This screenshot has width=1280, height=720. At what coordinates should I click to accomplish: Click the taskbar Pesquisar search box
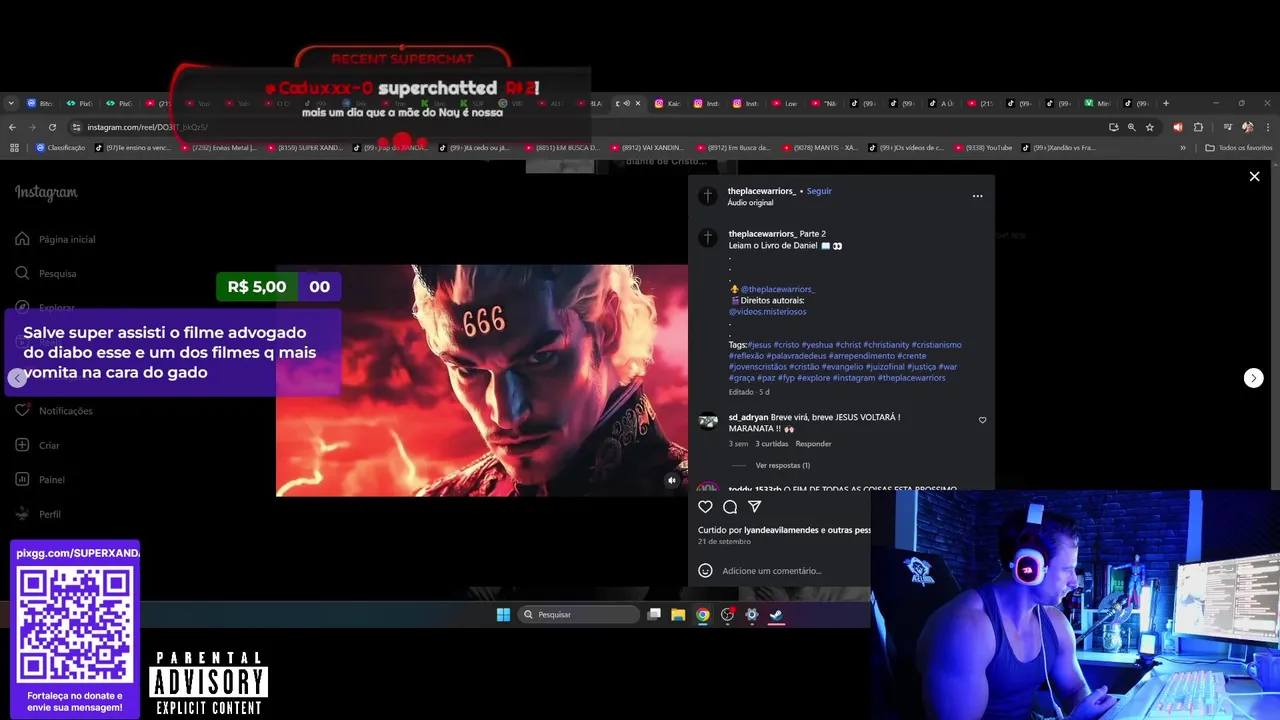coord(579,614)
